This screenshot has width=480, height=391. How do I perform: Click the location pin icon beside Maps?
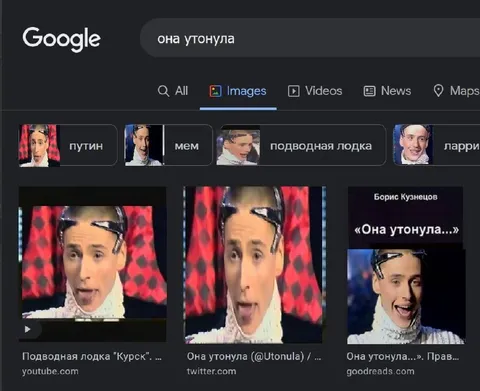click(438, 91)
